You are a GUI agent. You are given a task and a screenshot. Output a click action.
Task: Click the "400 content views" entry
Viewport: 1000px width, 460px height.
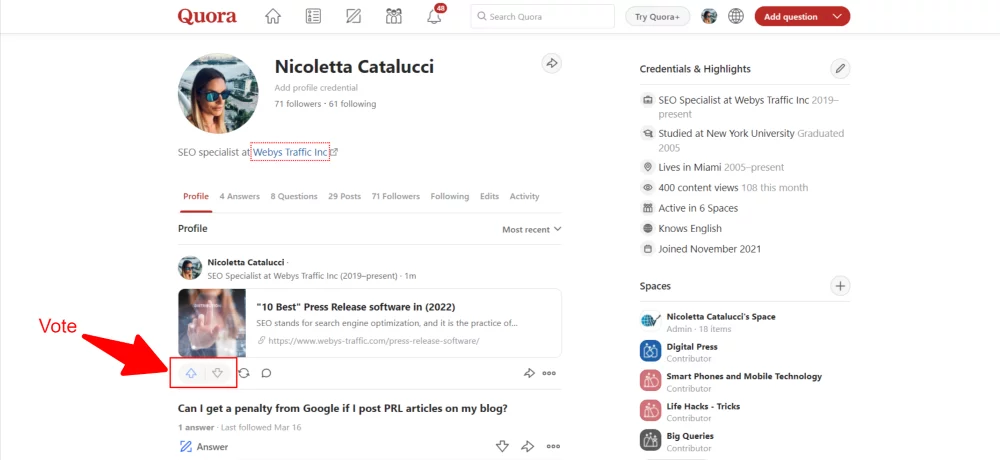point(698,188)
